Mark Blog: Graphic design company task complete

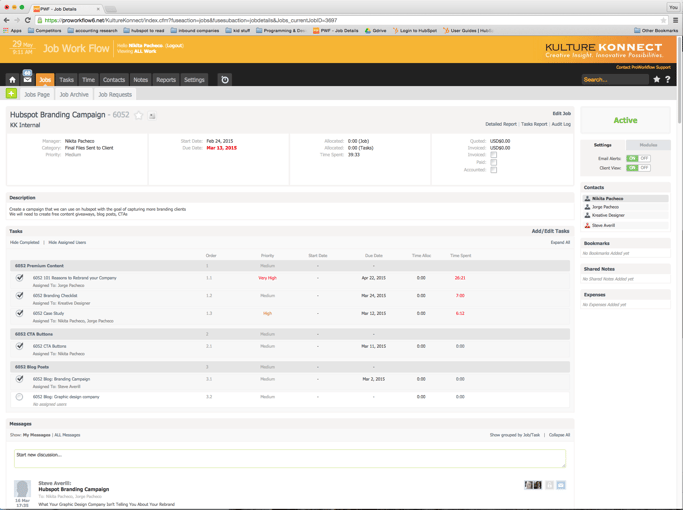19,397
